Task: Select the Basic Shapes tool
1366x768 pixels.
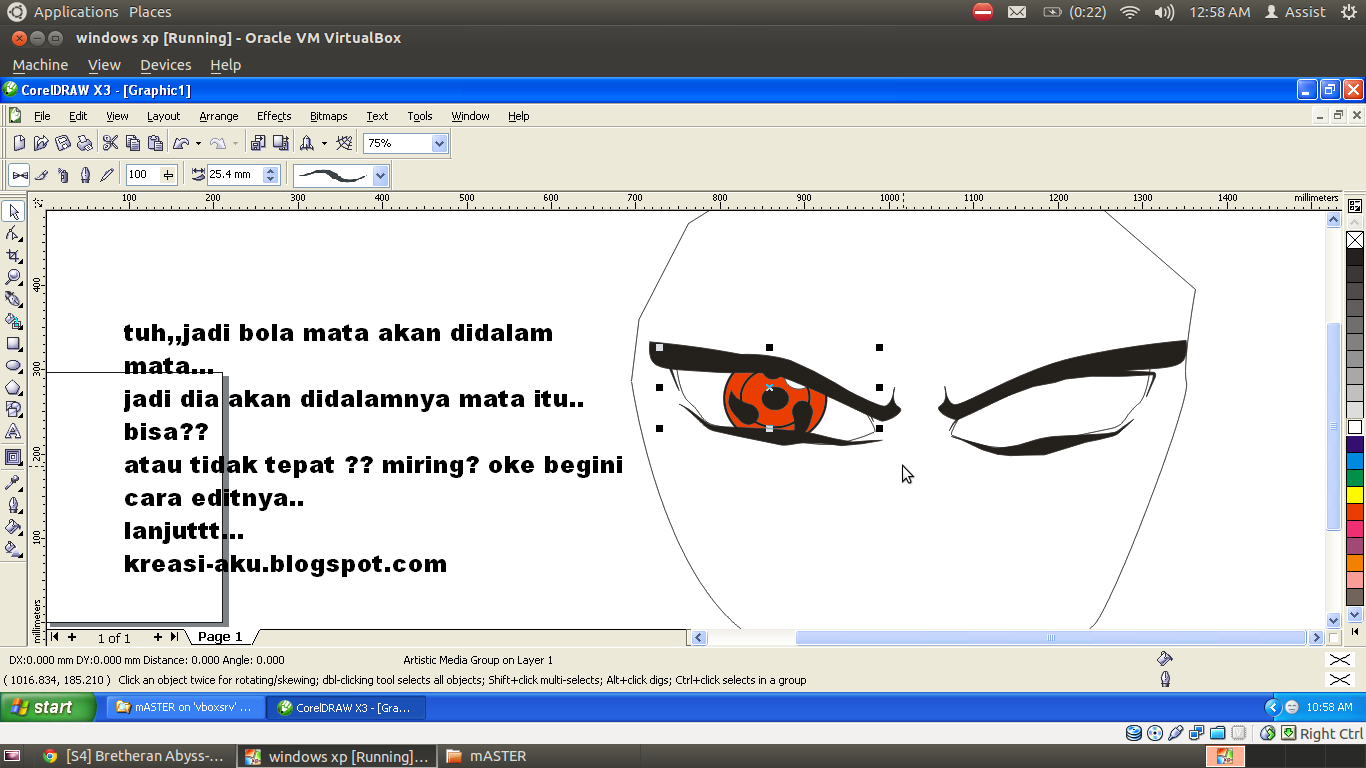Action: pos(13,409)
